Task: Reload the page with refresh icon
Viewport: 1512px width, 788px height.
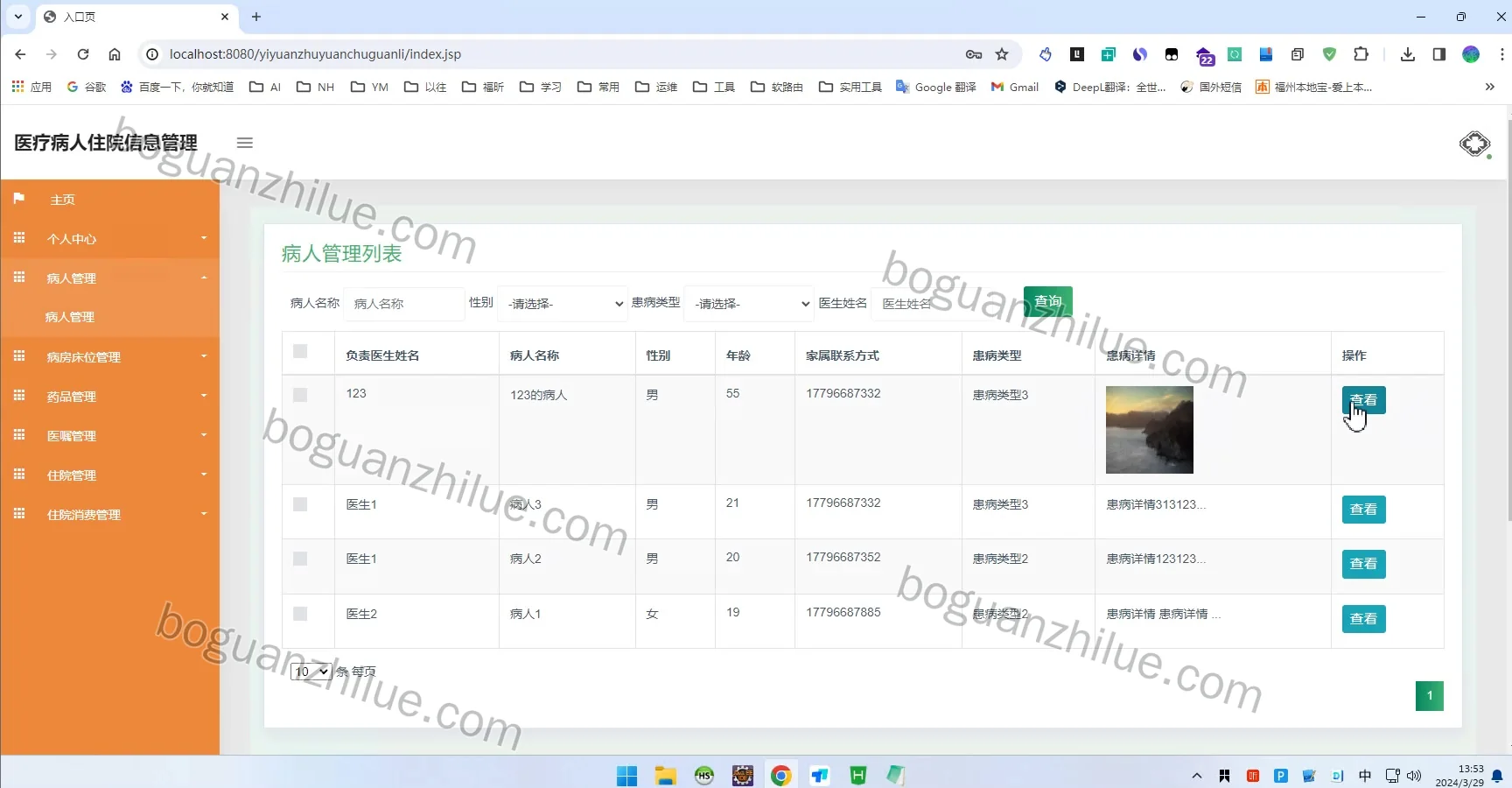Action: click(83, 54)
